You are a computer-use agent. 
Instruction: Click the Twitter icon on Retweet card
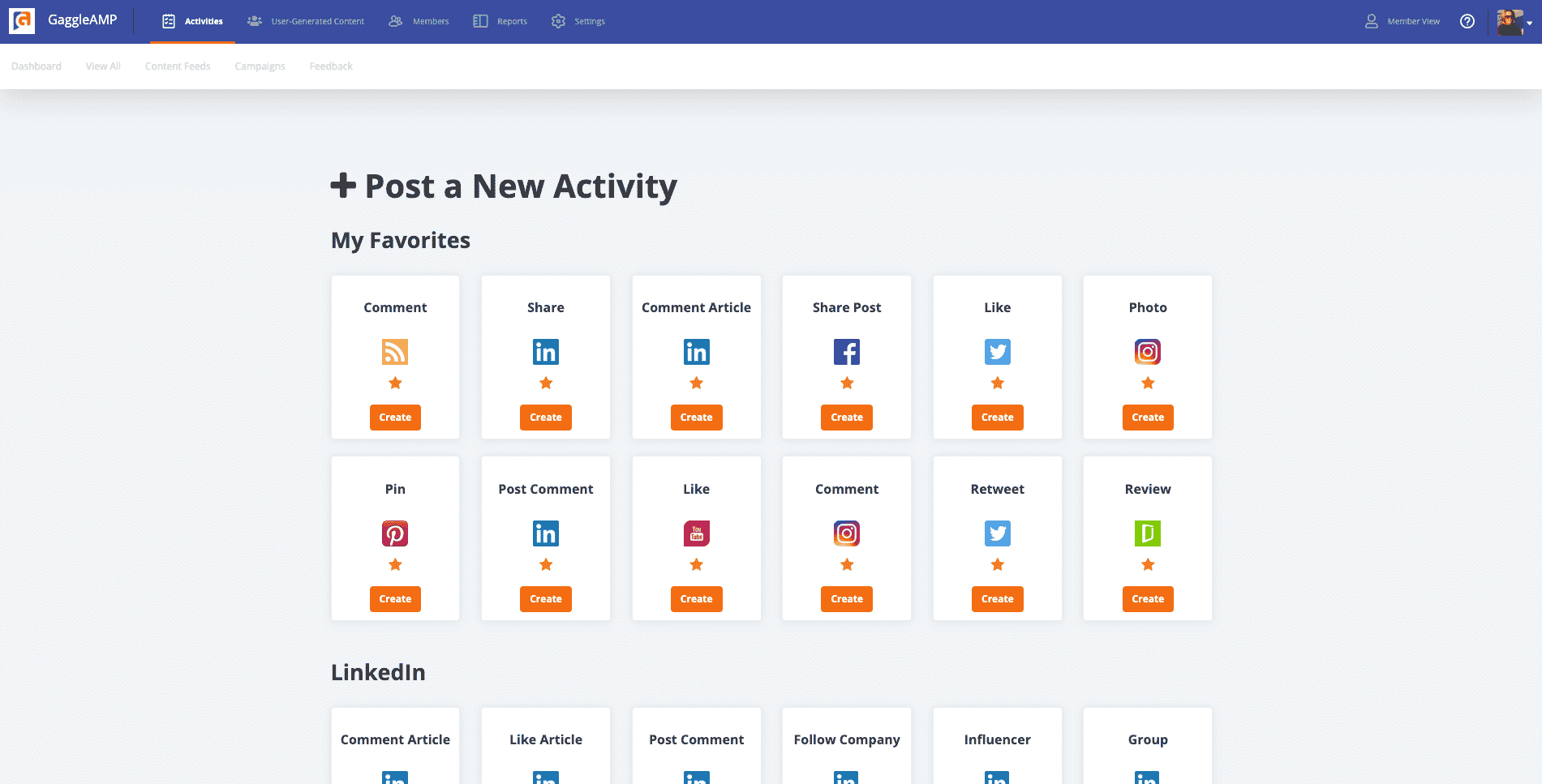coord(998,533)
